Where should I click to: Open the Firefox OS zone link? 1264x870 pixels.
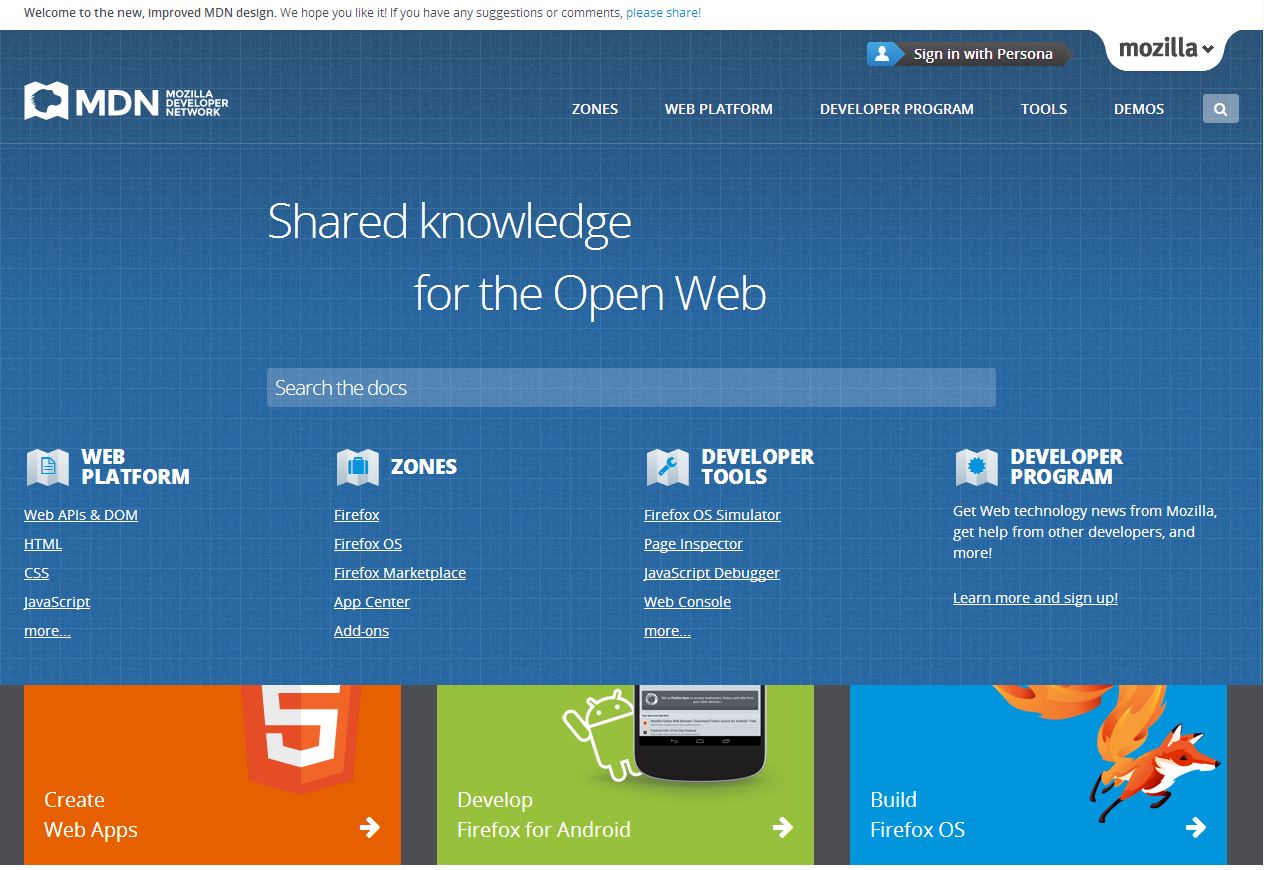368,544
